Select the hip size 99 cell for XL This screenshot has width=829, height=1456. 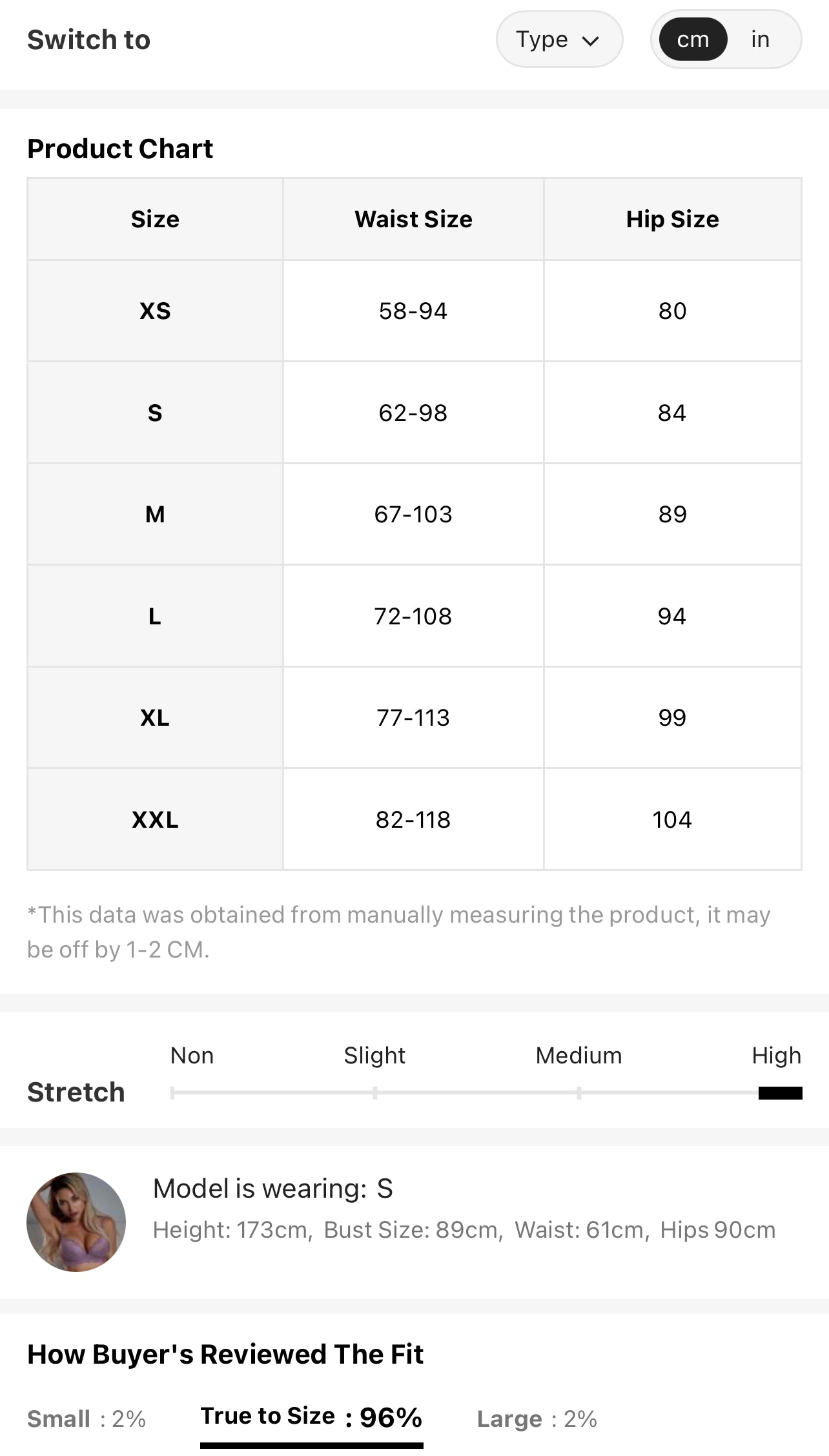click(x=672, y=717)
